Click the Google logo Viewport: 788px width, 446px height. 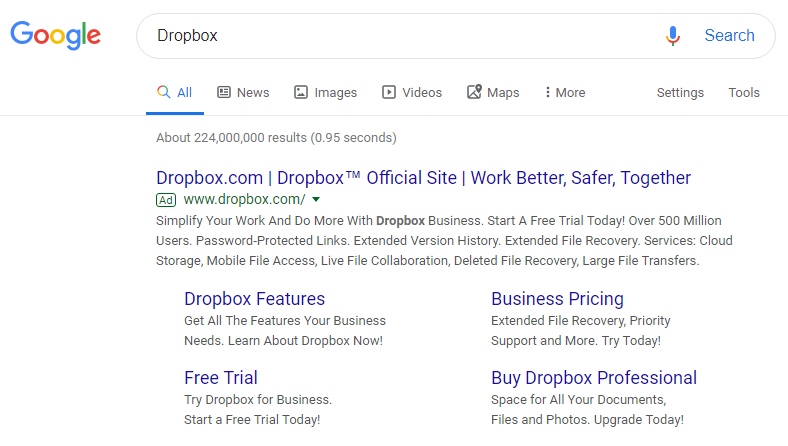click(x=55, y=35)
